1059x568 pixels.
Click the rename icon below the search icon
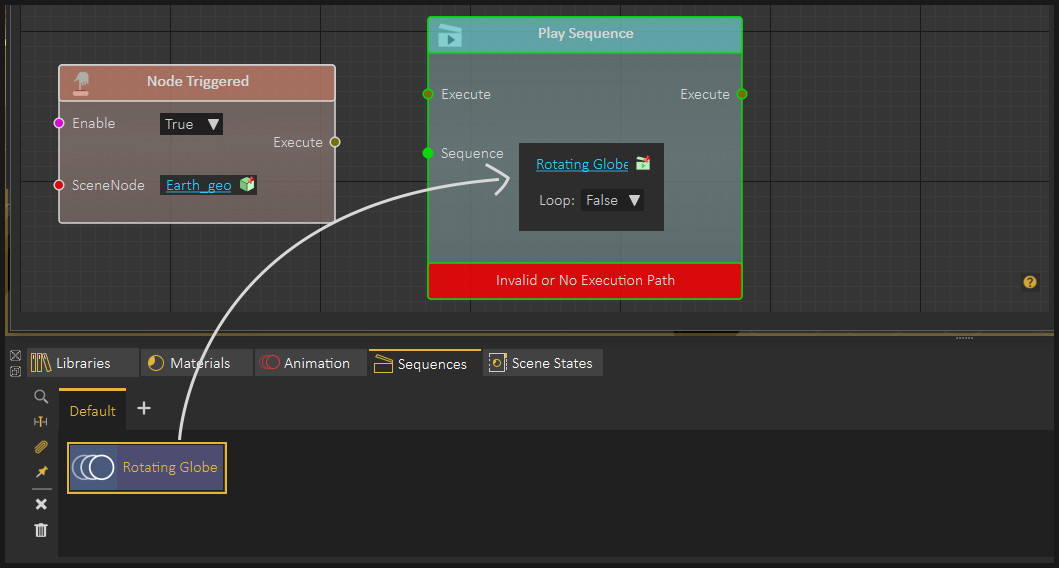pos(41,421)
